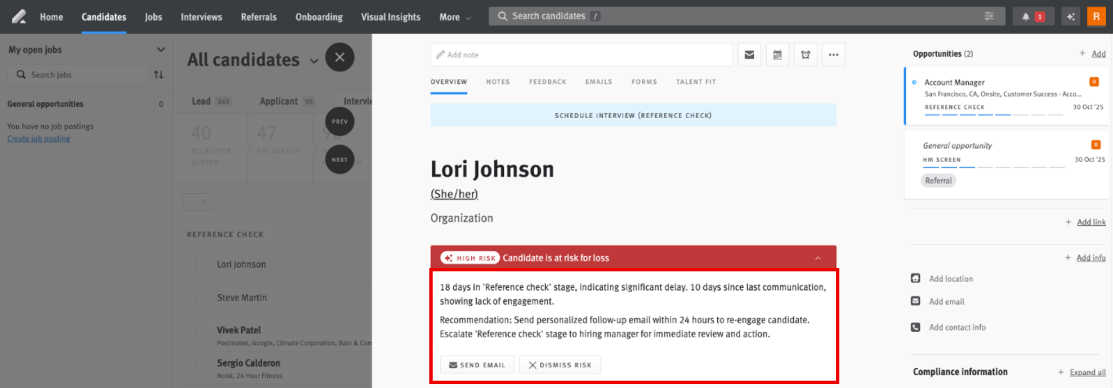Switch to the EMAILS tab

pos(598,82)
